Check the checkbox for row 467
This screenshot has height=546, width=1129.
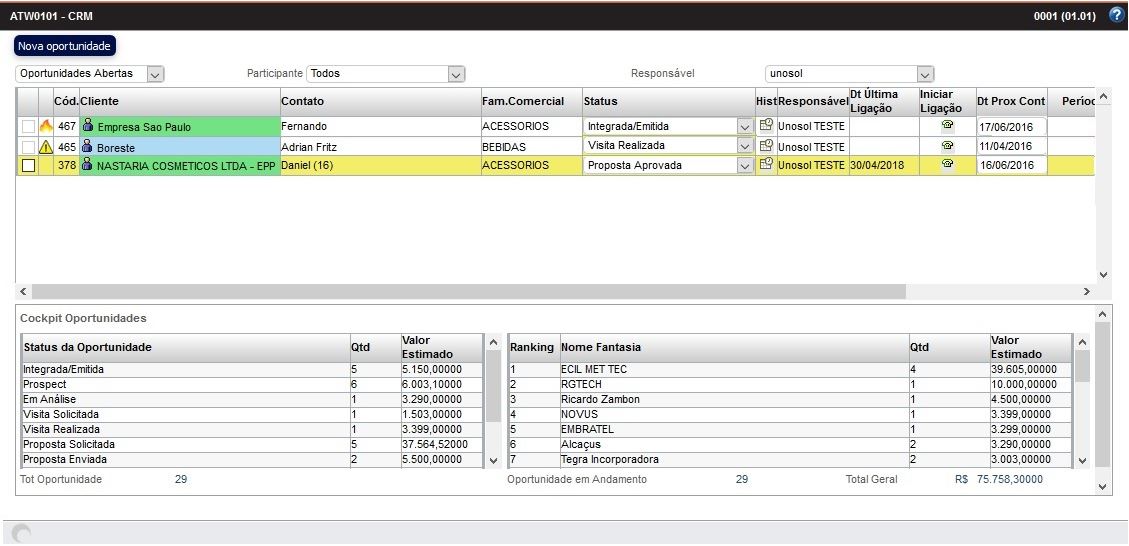(28, 127)
